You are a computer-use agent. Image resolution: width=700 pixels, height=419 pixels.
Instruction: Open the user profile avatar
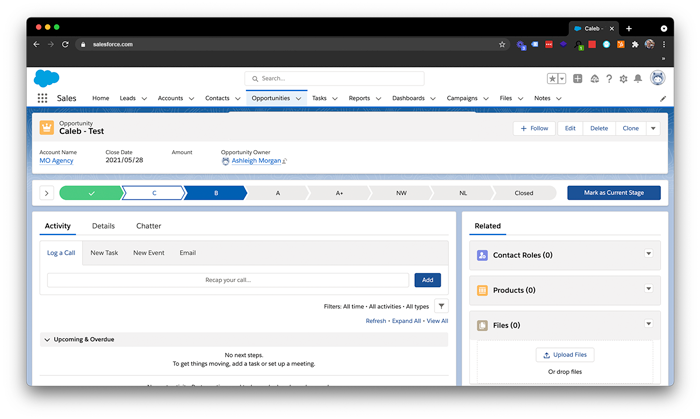[658, 78]
